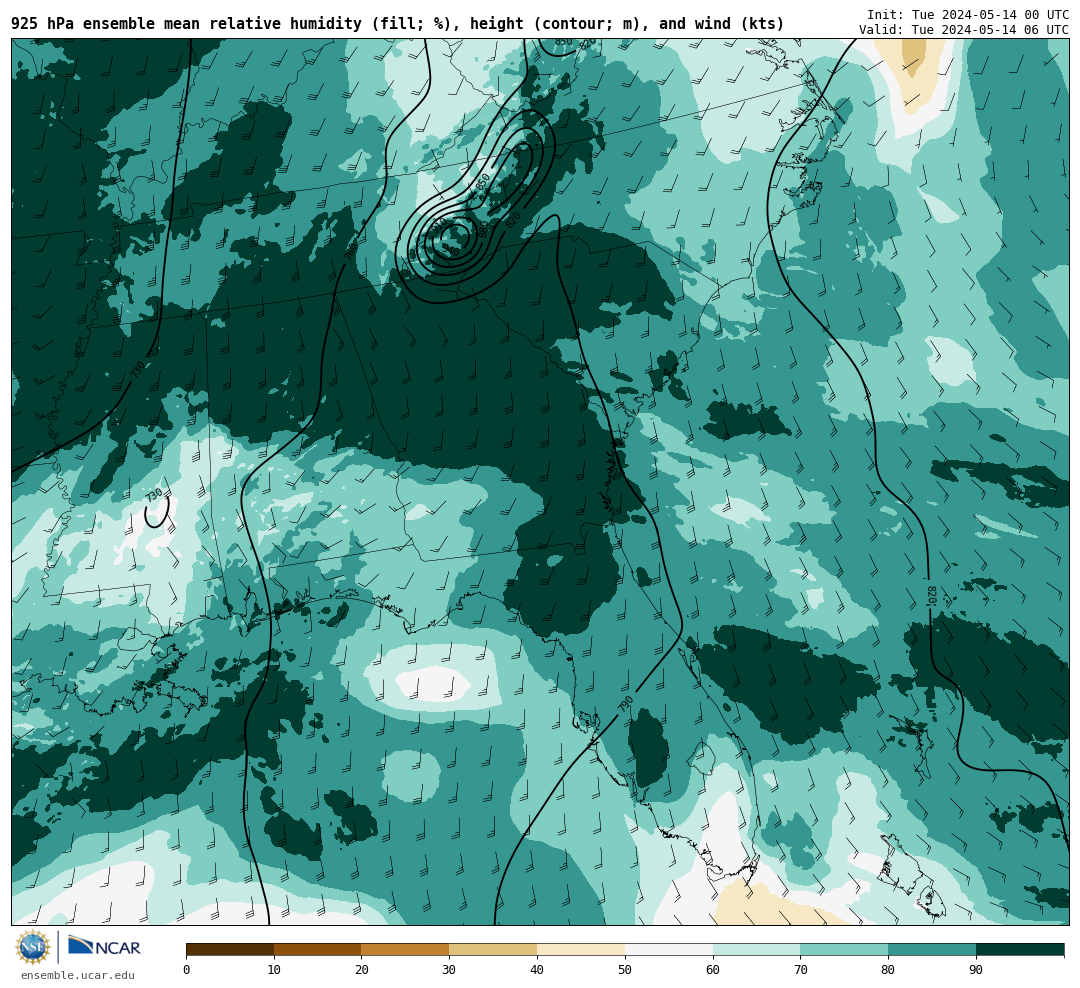
Task: Select the 90-100% dark green colorbar segment
Action: pyautogui.click(x=1020, y=949)
